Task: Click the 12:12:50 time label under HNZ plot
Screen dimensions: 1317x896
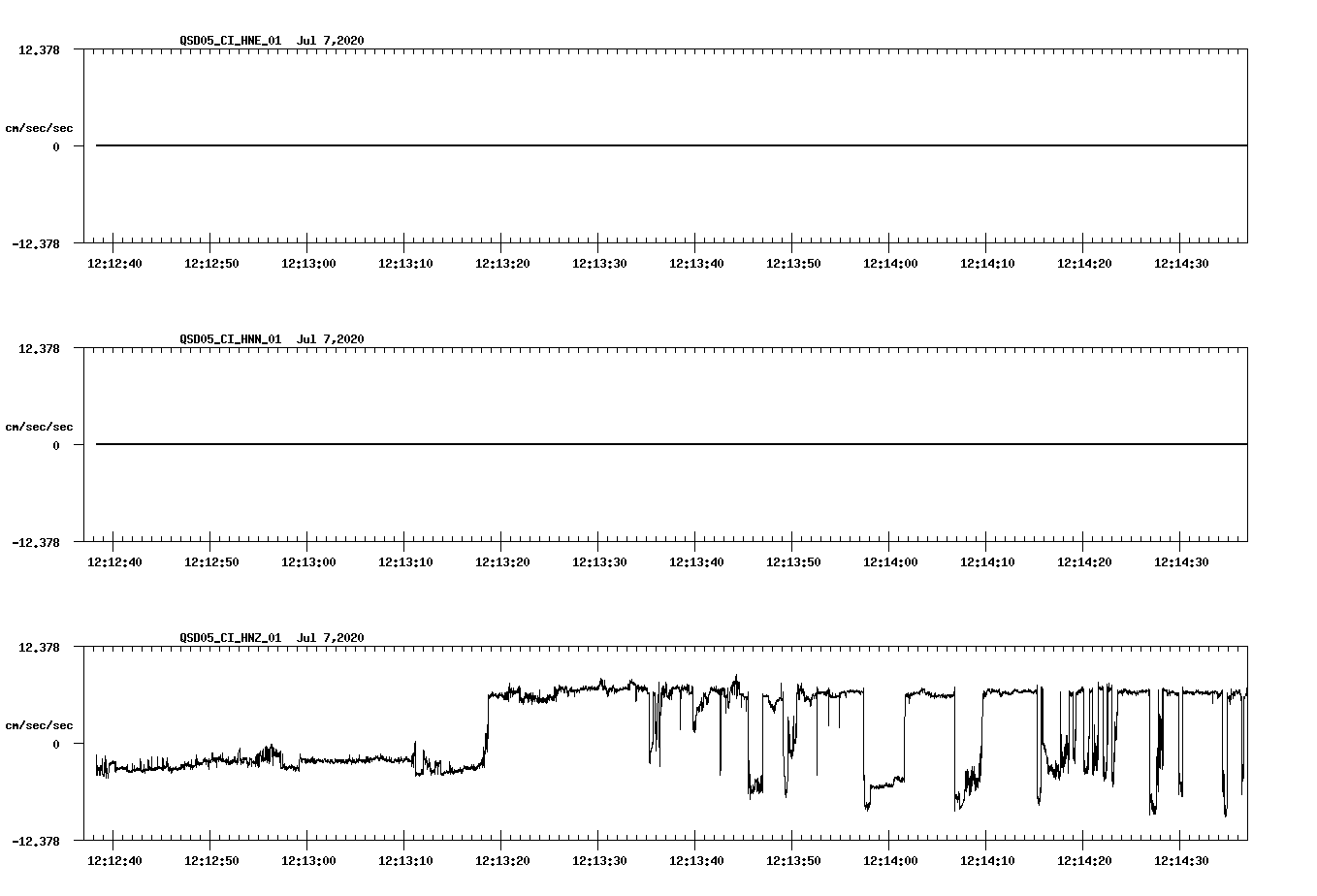Action: (211, 861)
